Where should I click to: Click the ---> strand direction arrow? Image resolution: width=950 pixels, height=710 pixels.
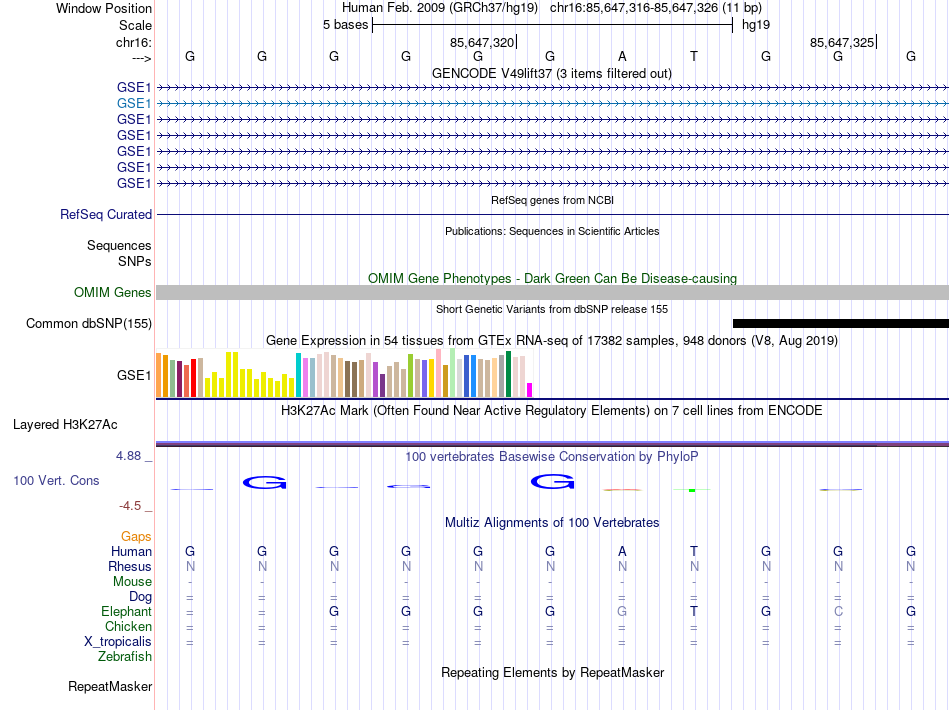(142, 58)
